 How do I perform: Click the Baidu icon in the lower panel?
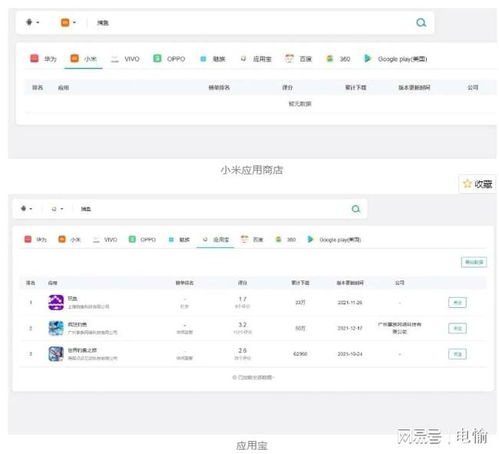[244, 239]
